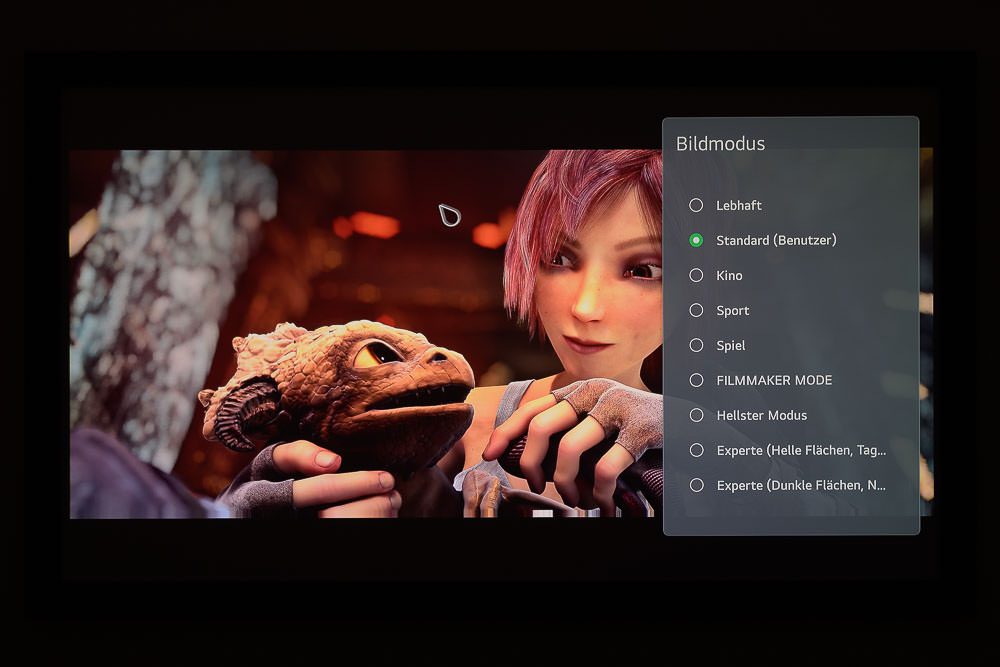Click the Bildmodus panel title
This screenshot has width=1000, height=667.
(x=720, y=143)
